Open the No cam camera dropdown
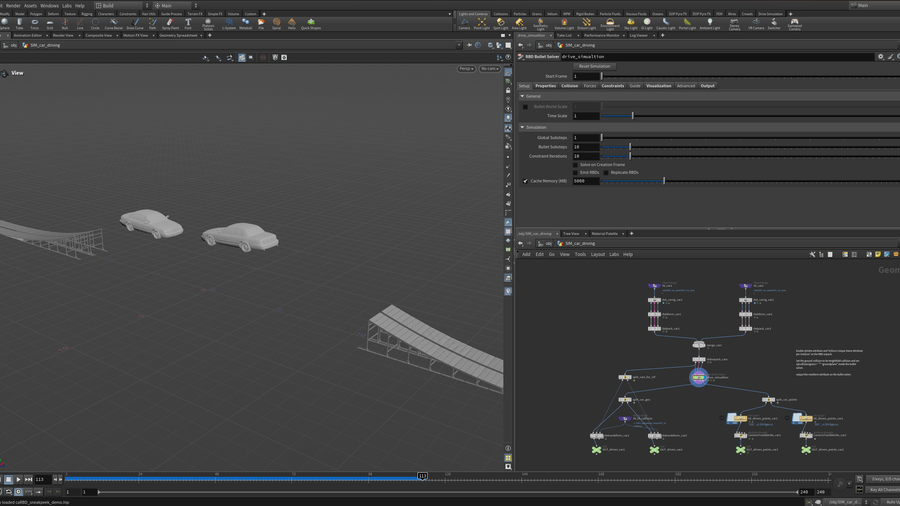 click(x=489, y=69)
